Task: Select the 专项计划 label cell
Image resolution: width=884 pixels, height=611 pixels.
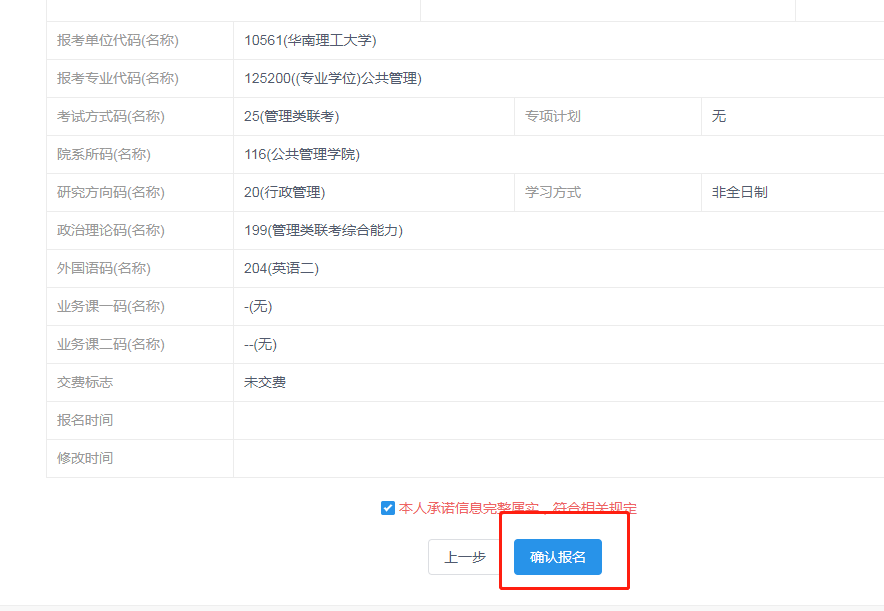Action: pos(553,117)
